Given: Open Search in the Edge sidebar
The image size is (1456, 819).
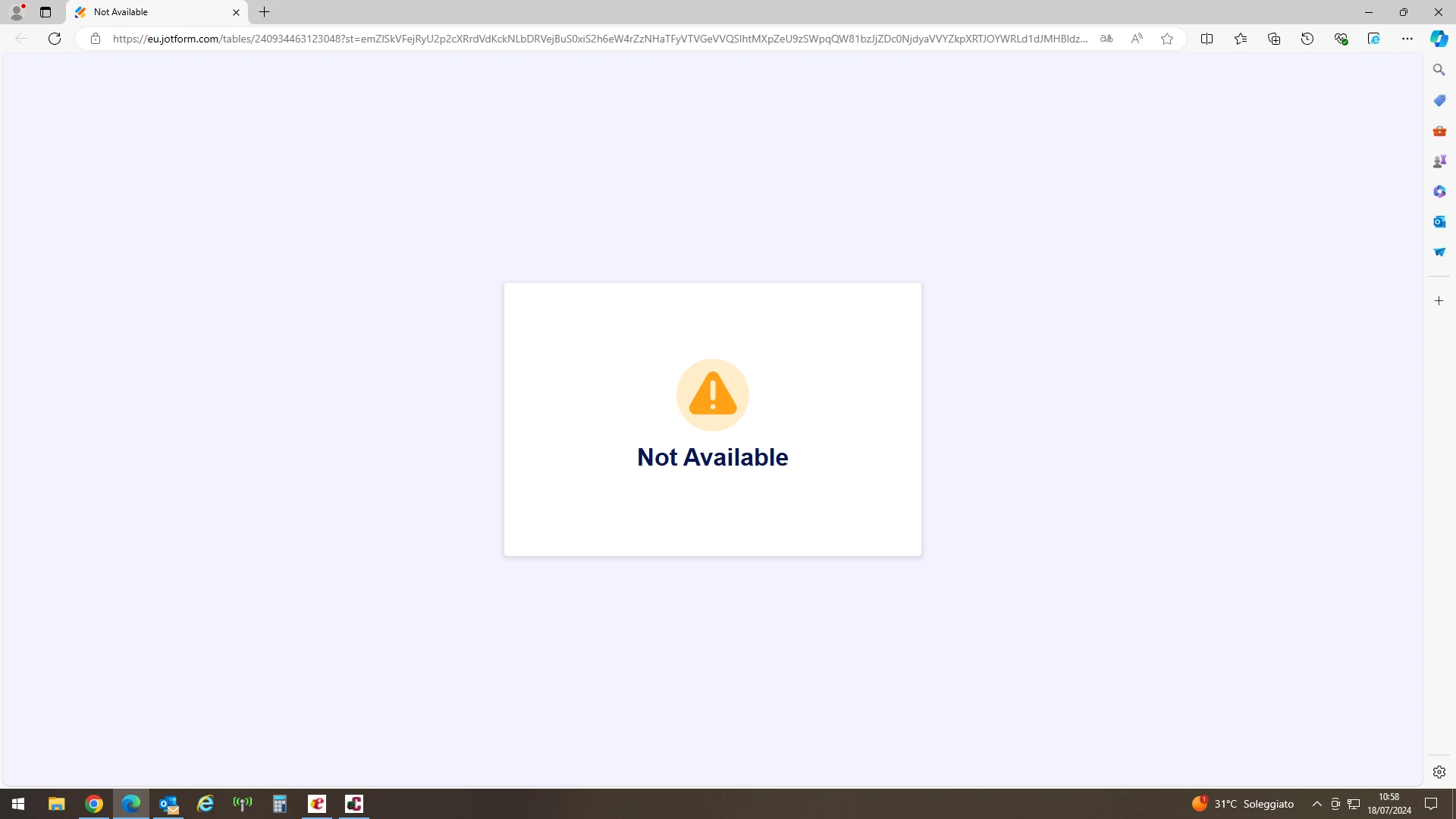Looking at the screenshot, I should [x=1439, y=69].
